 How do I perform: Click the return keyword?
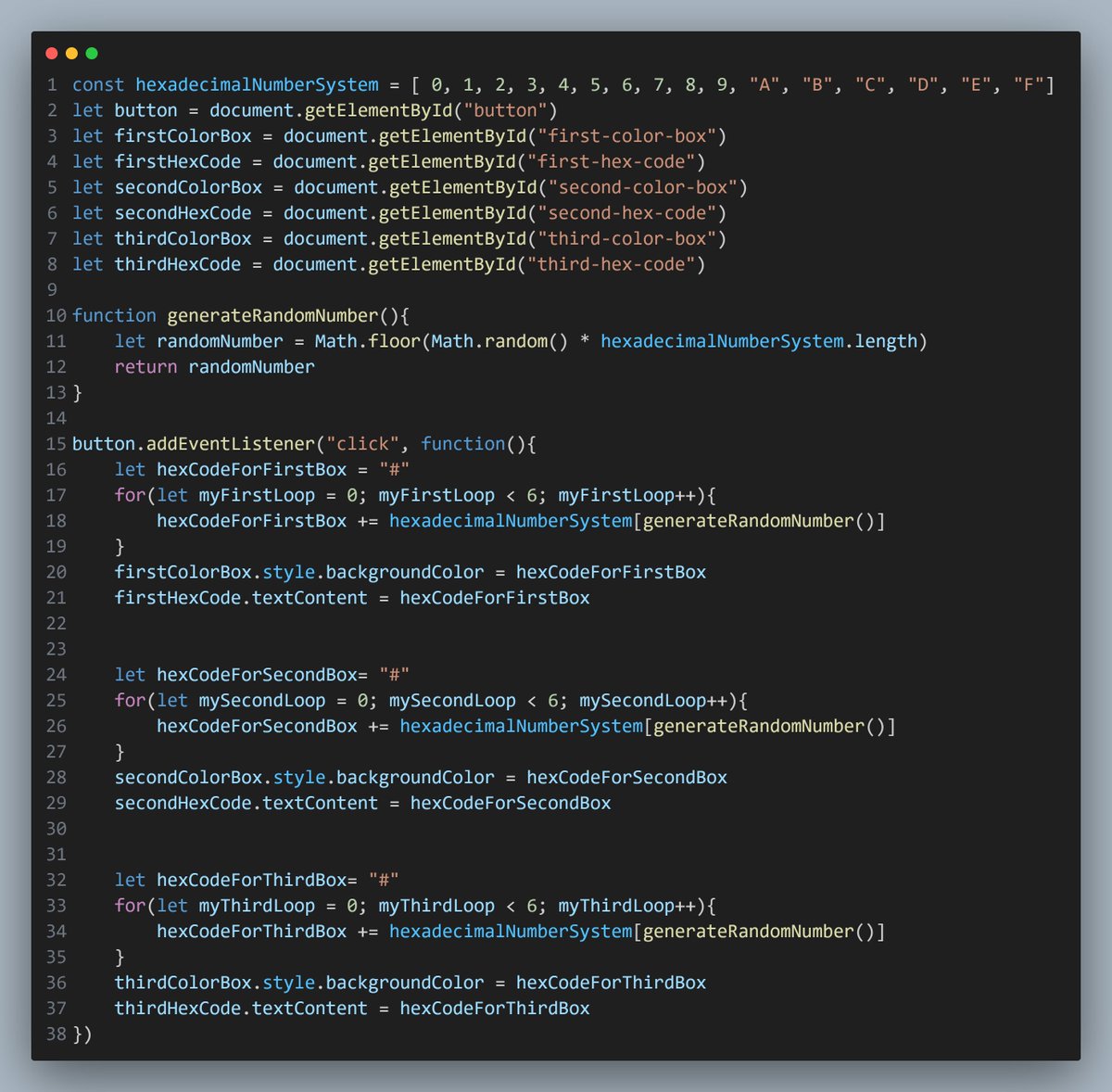click(x=145, y=368)
